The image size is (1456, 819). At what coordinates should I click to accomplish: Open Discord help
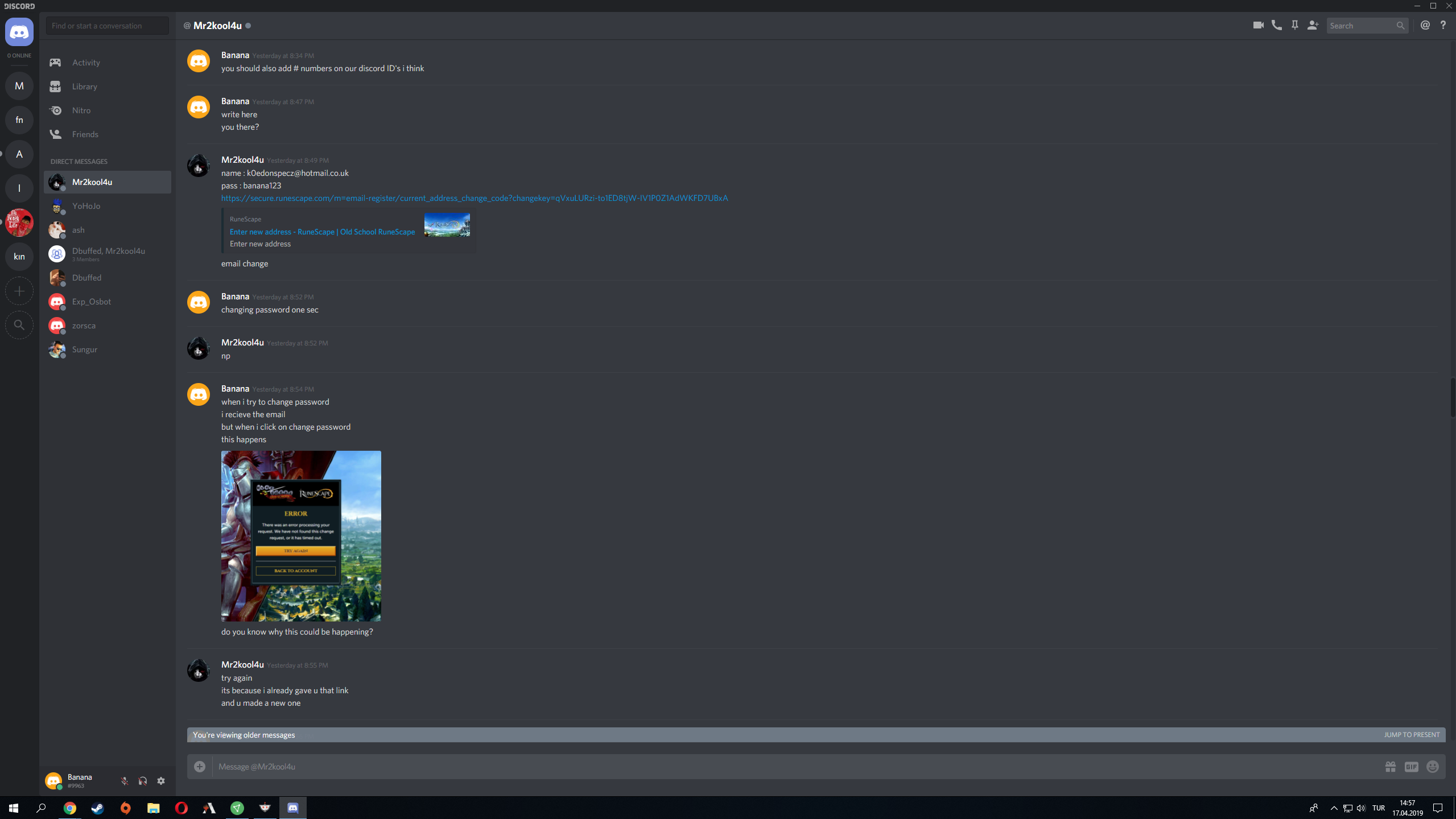tap(1443, 25)
